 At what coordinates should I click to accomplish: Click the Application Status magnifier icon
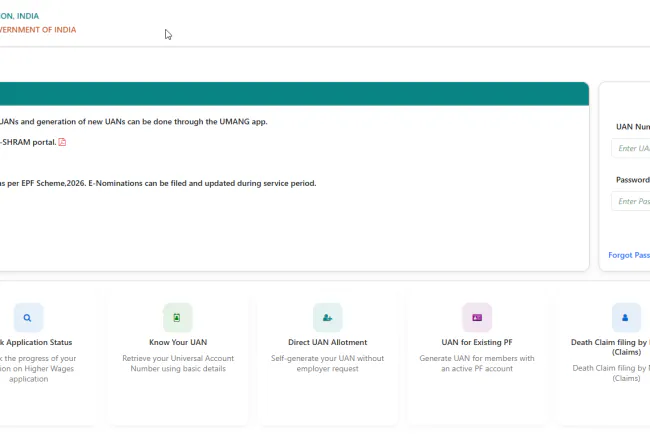[28, 318]
